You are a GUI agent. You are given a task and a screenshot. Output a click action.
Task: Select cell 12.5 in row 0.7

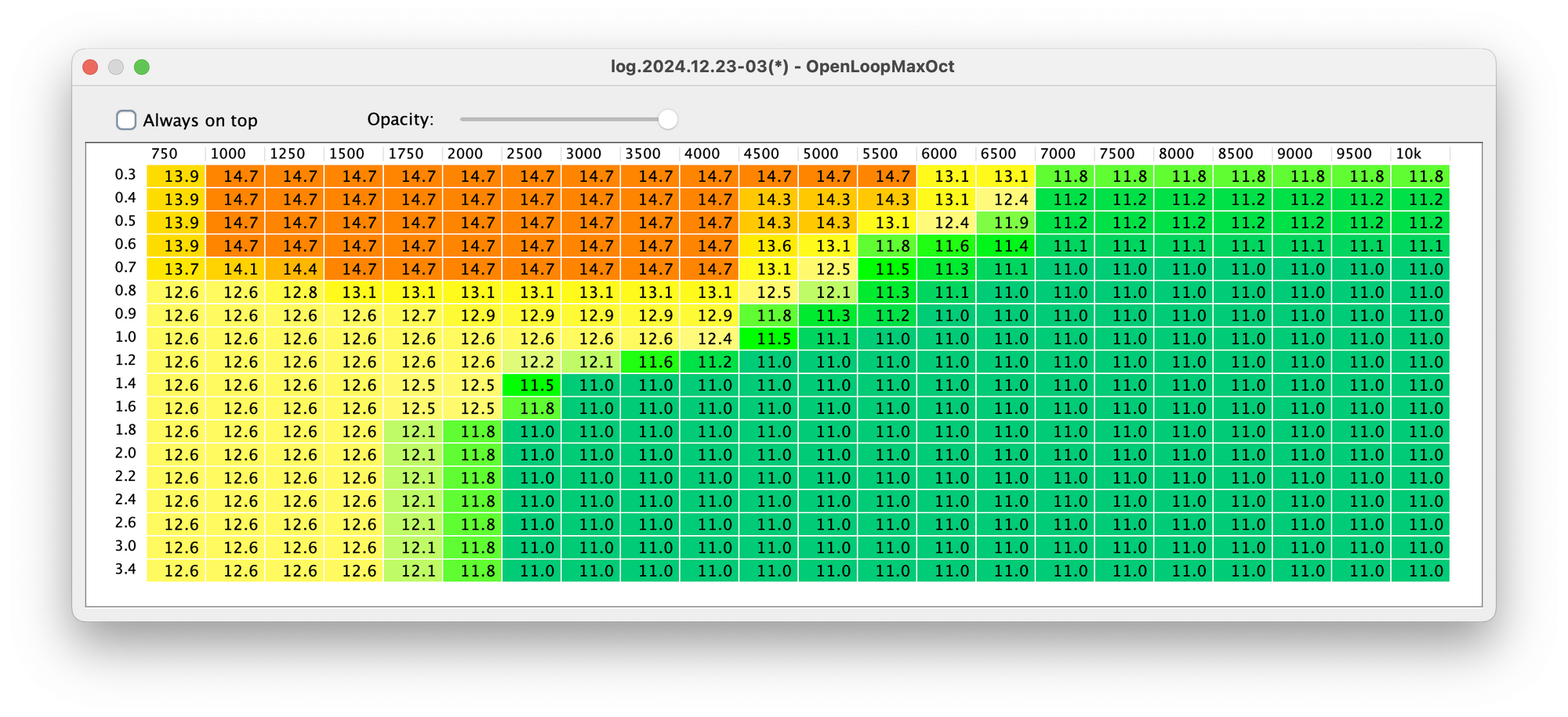(828, 269)
